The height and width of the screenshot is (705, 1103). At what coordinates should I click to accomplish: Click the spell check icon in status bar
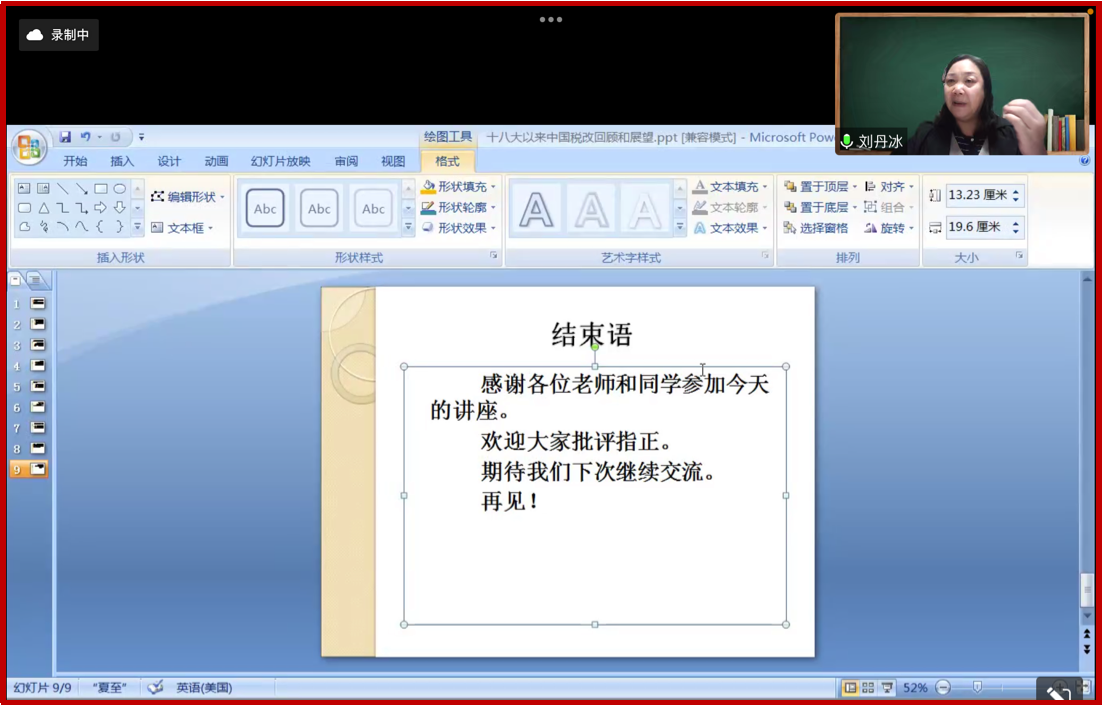tap(155, 687)
